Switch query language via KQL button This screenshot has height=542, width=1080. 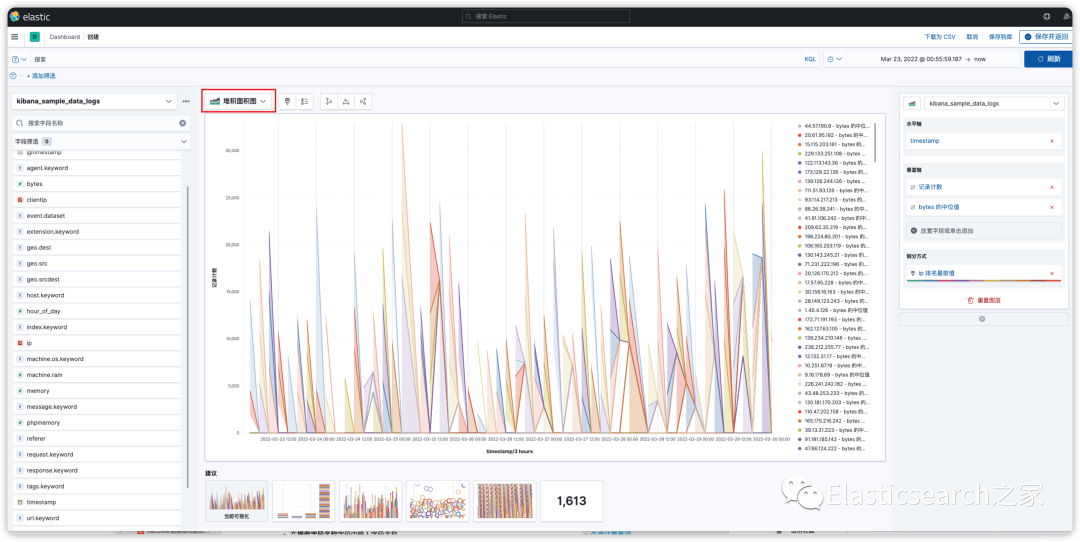(810, 59)
